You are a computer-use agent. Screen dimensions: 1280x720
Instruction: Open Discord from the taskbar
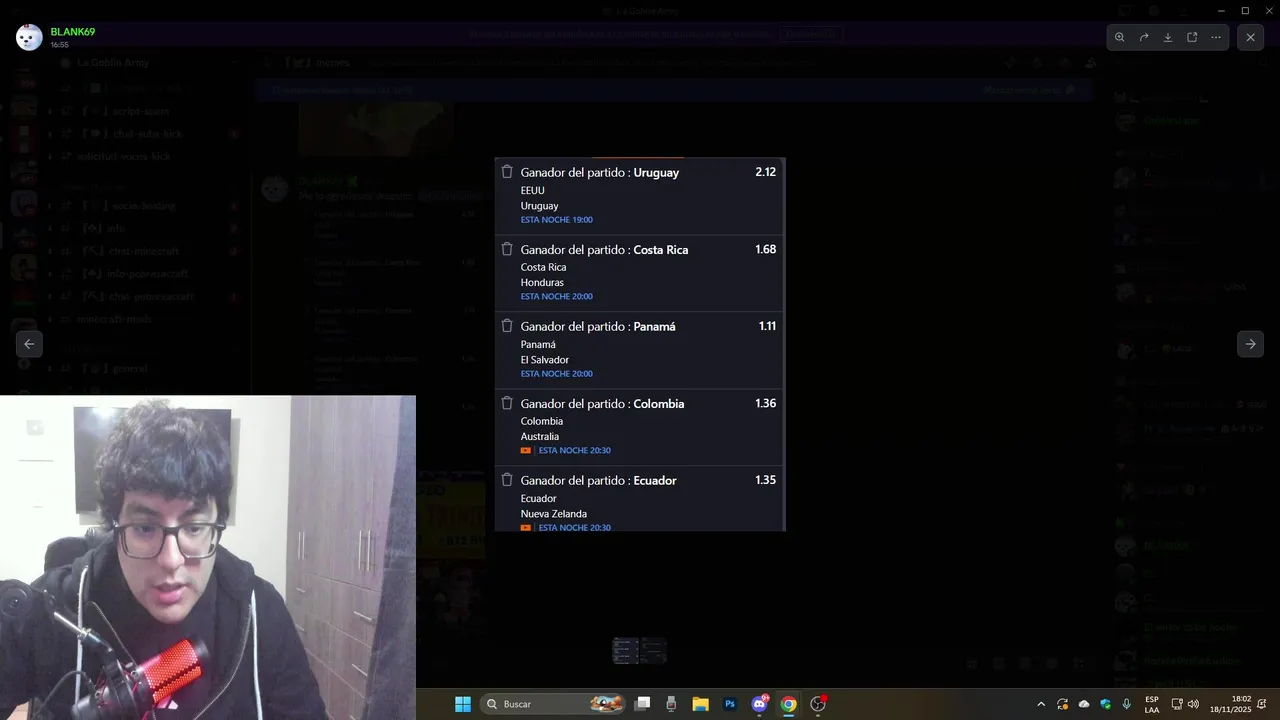tap(759, 704)
